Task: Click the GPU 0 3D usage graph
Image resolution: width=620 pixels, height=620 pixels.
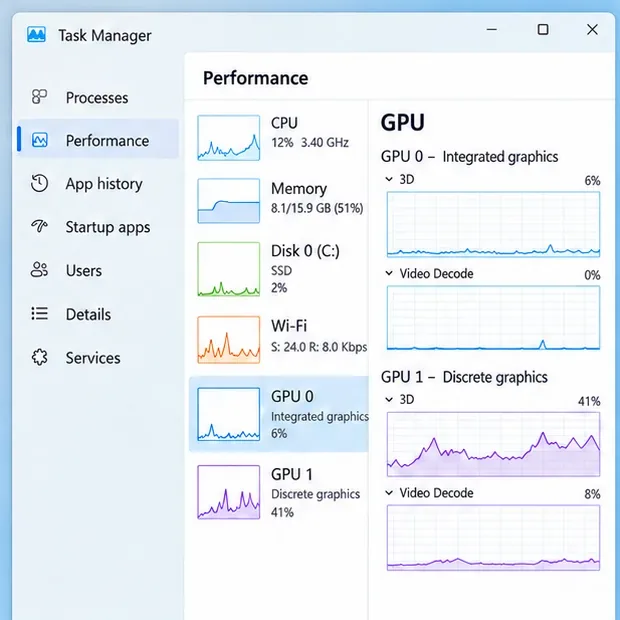Action: [493, 224]
